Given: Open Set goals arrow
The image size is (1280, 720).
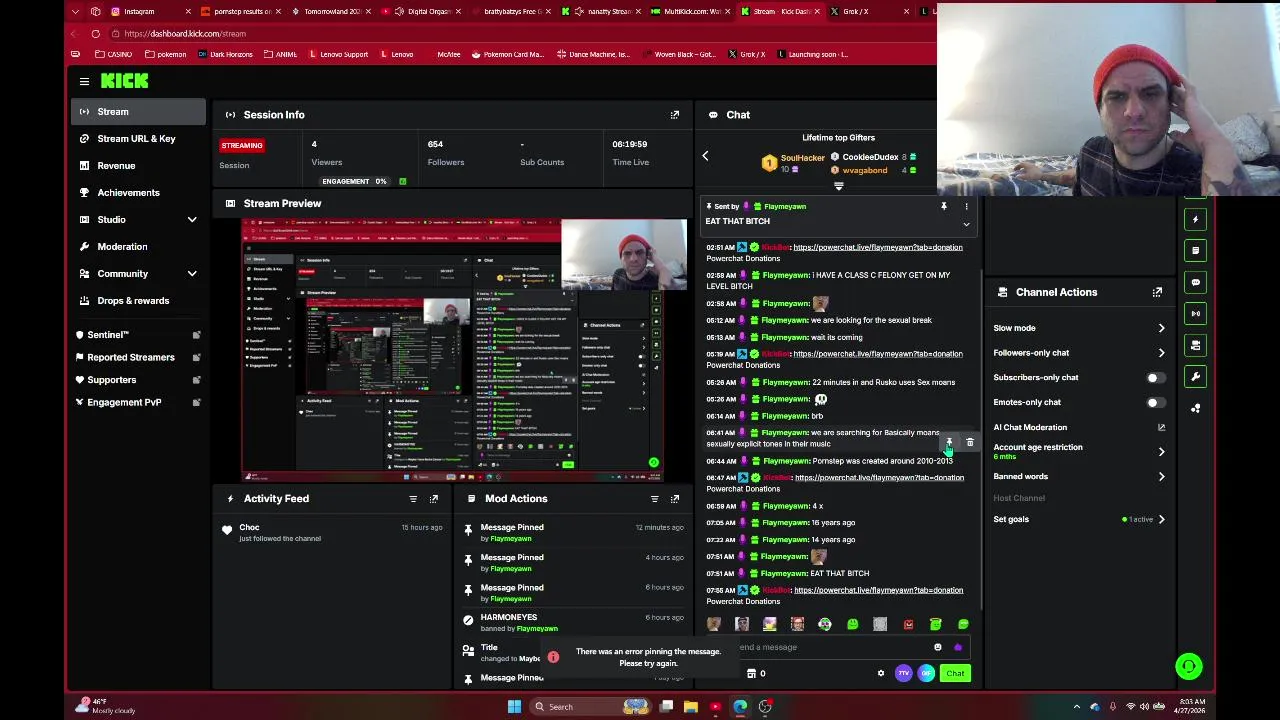Looking at the screenshot, I should [1161, 519].
